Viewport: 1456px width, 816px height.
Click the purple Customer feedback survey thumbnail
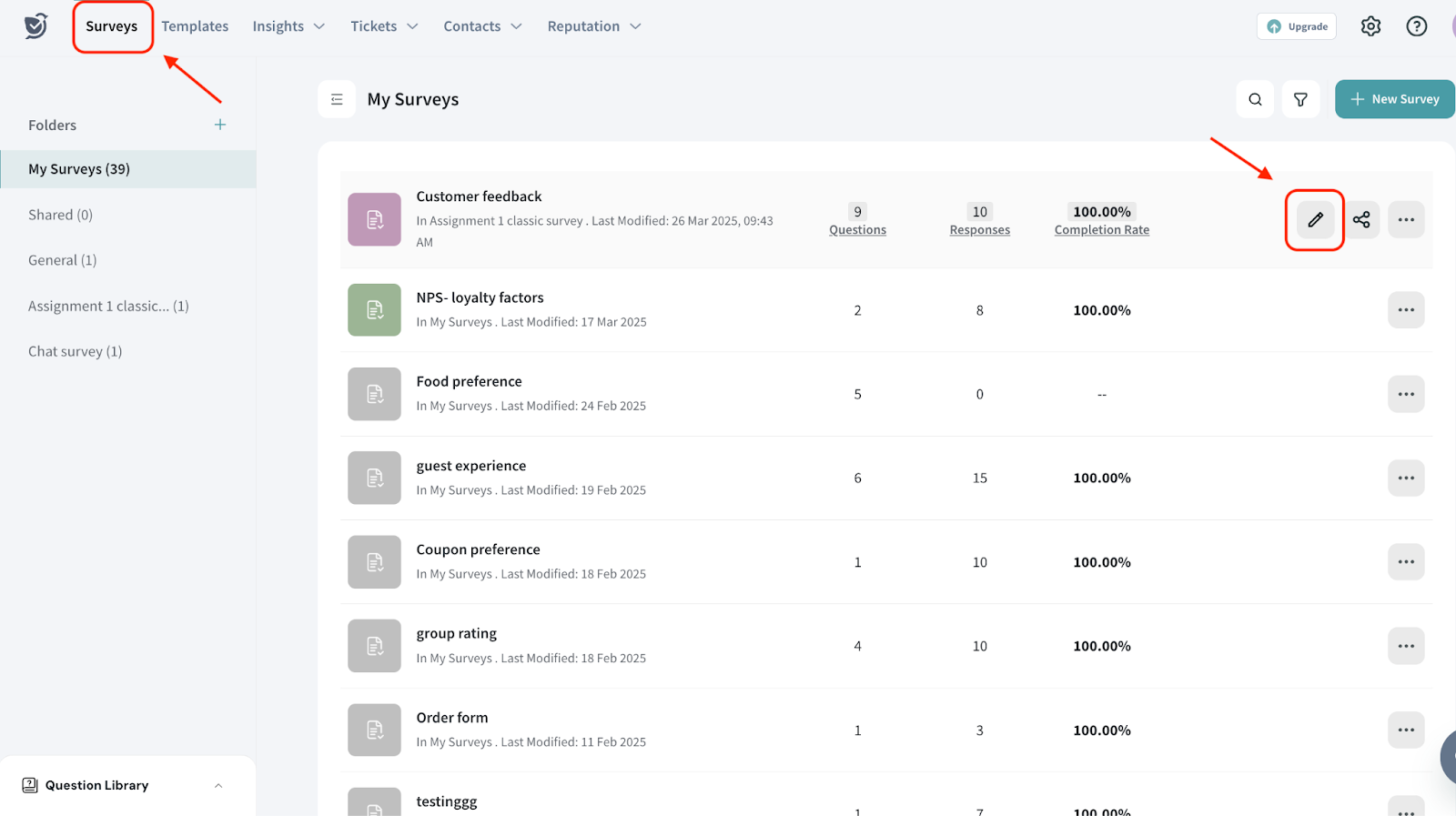[x=374, y=219]
